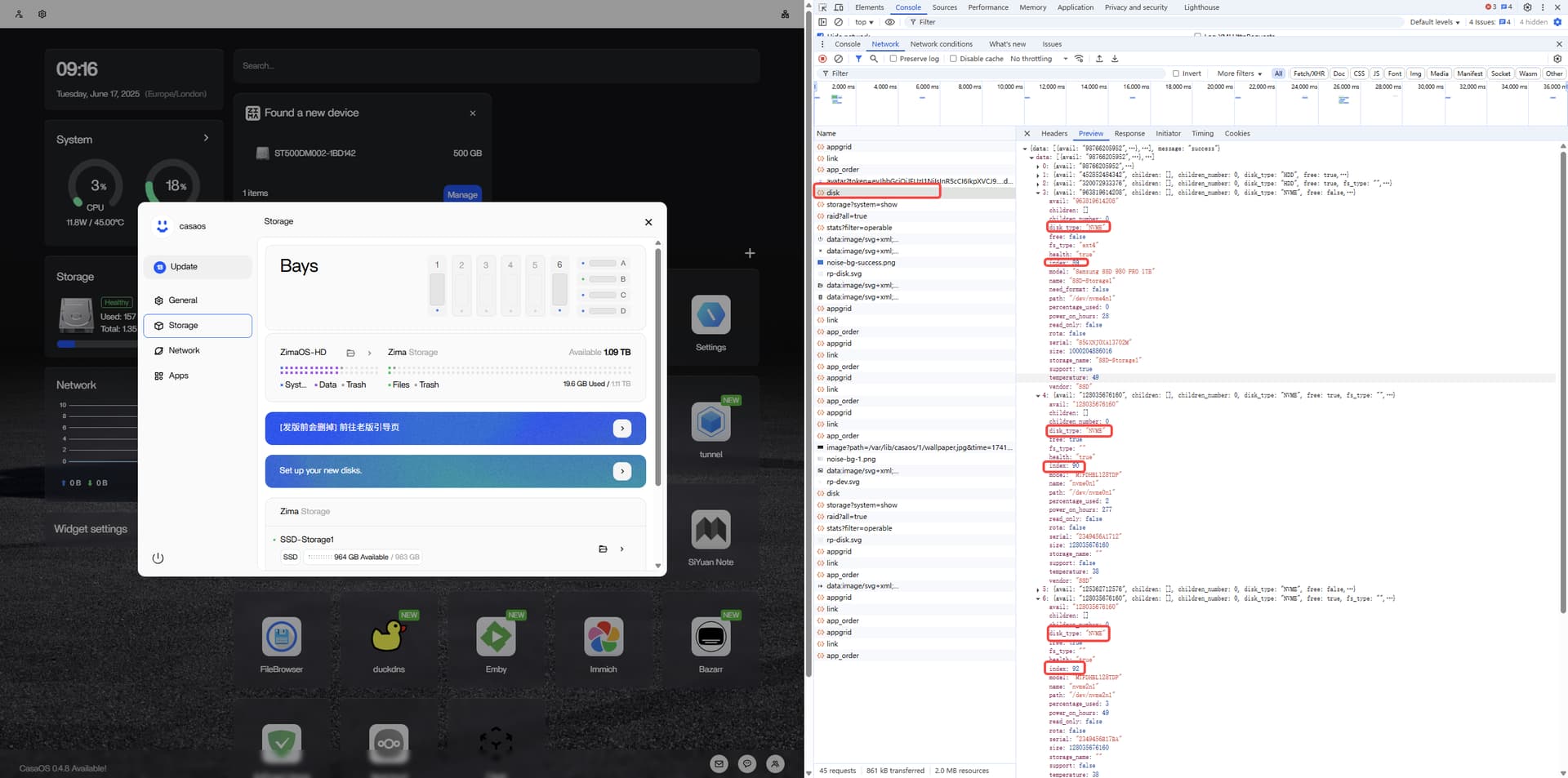This screenshot has height=778, width=1568.
Task: Toggle the network filter funnel icon
Action: [858, 59]
